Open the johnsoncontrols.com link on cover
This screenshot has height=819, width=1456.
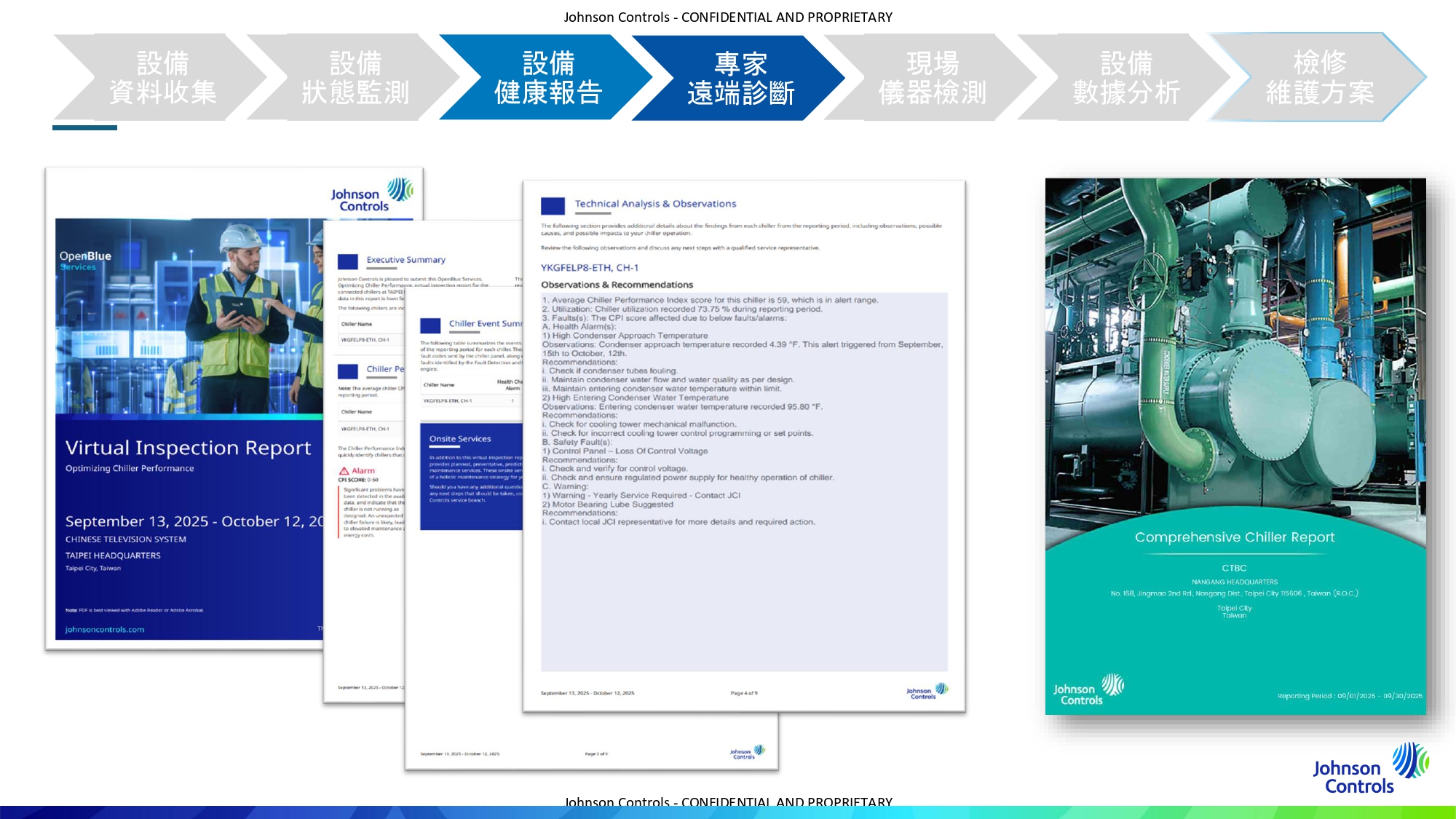point(105,630)
